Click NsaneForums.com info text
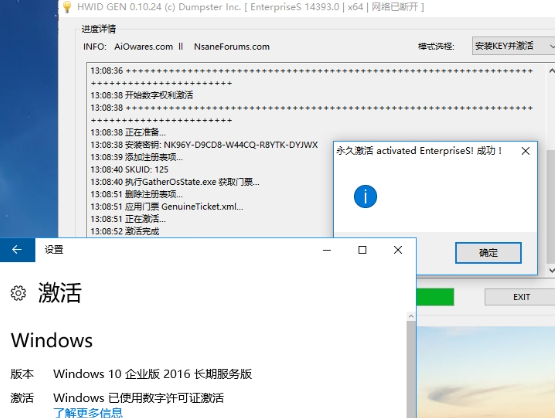 tap(231, 47)
